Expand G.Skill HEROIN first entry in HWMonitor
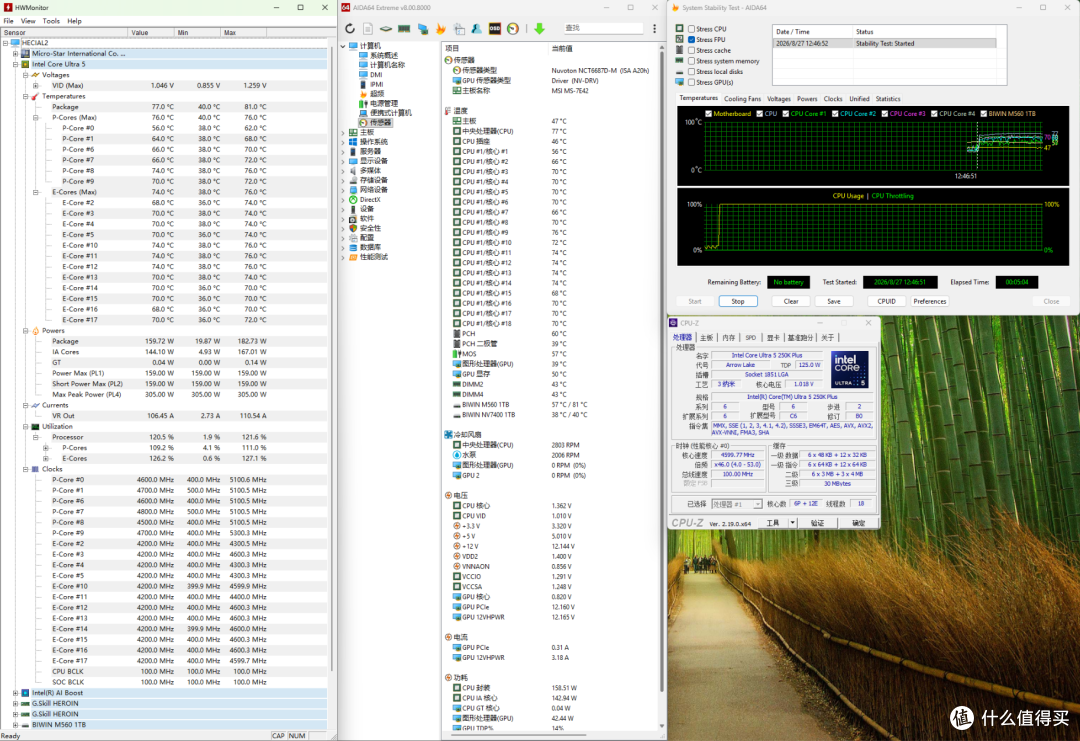This screenshot has height=741, width=1080. coord(15,704)
